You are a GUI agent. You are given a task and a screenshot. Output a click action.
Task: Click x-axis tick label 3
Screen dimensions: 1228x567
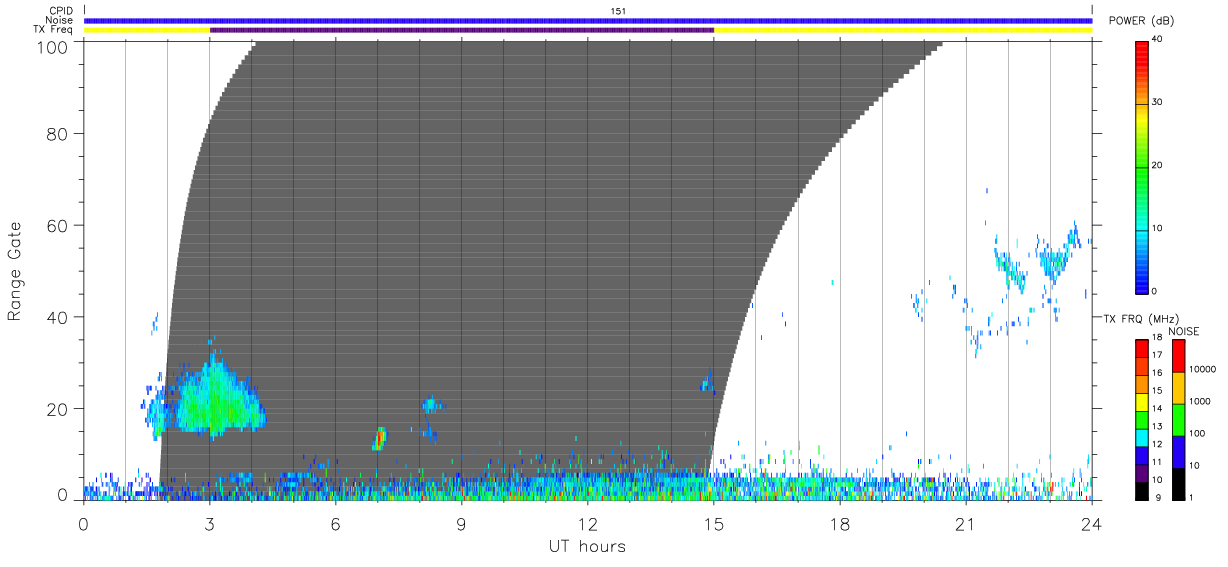[x=209, y=524]
